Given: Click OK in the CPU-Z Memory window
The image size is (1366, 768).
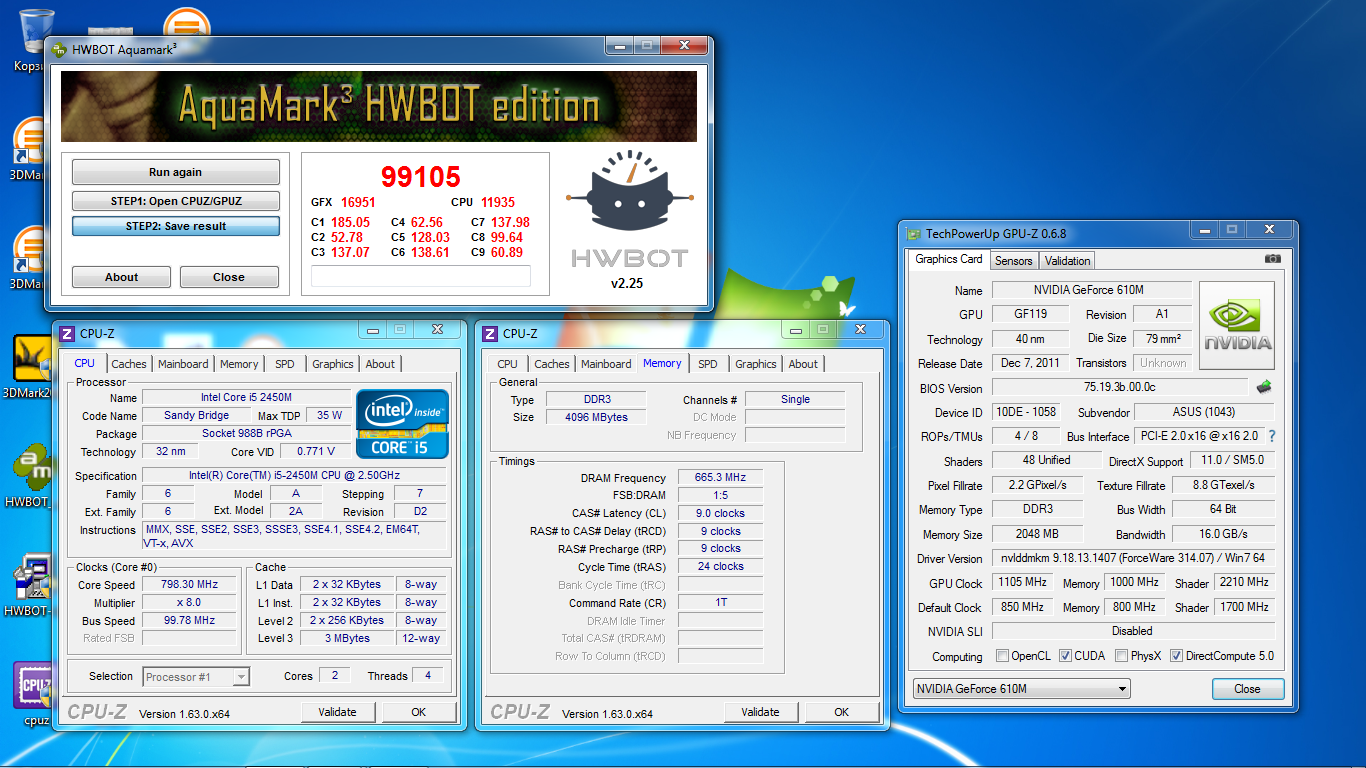Looking at the screenshot, I should (841, 712).
